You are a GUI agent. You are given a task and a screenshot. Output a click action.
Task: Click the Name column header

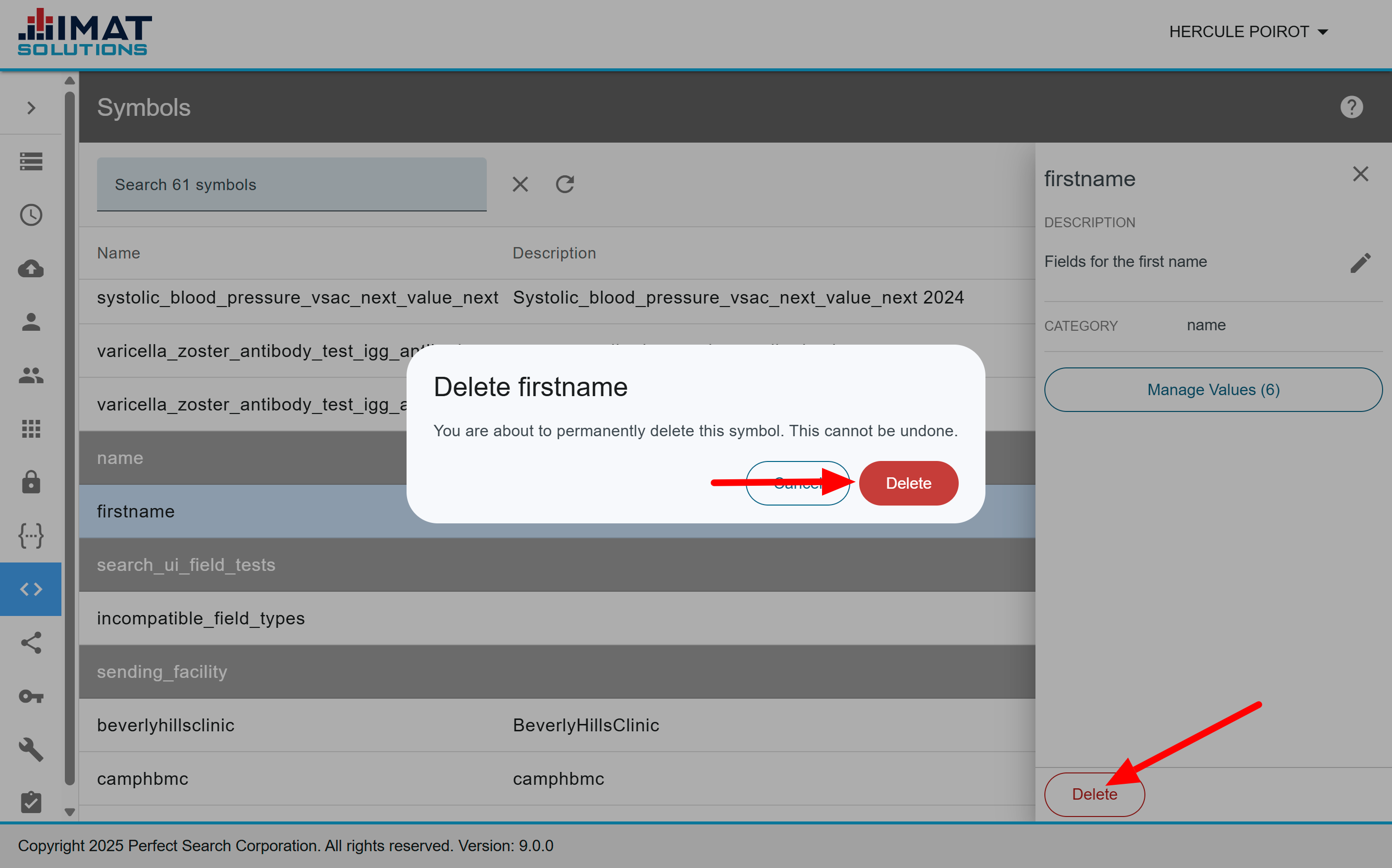pos(118,253)
